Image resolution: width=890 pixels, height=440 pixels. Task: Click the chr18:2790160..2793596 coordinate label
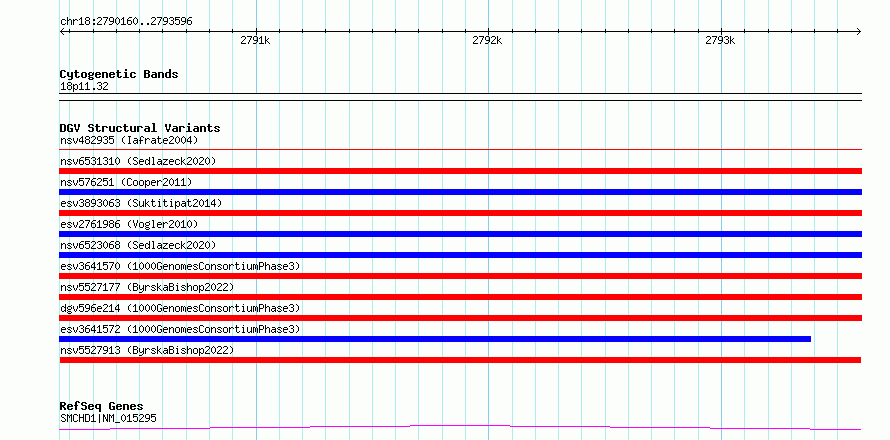pyautogui.click(x=126, y=22)
